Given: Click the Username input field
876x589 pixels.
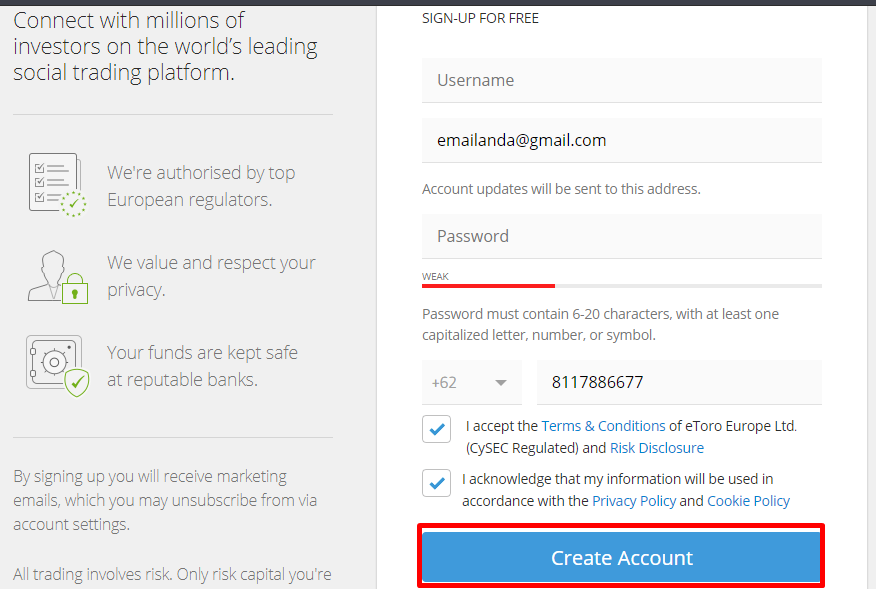Looking at the screenshot, I should (x=621, y=80).
